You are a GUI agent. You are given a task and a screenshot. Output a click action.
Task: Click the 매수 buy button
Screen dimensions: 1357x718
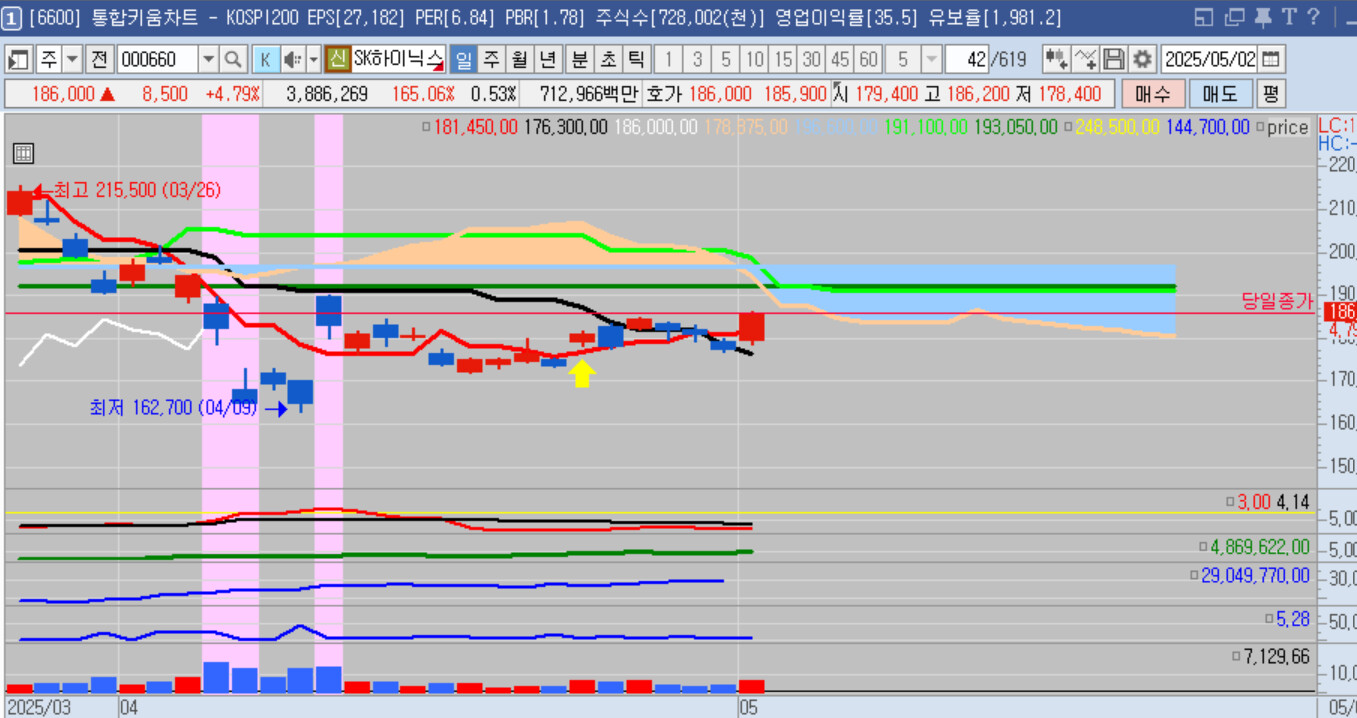point(1152,94)
